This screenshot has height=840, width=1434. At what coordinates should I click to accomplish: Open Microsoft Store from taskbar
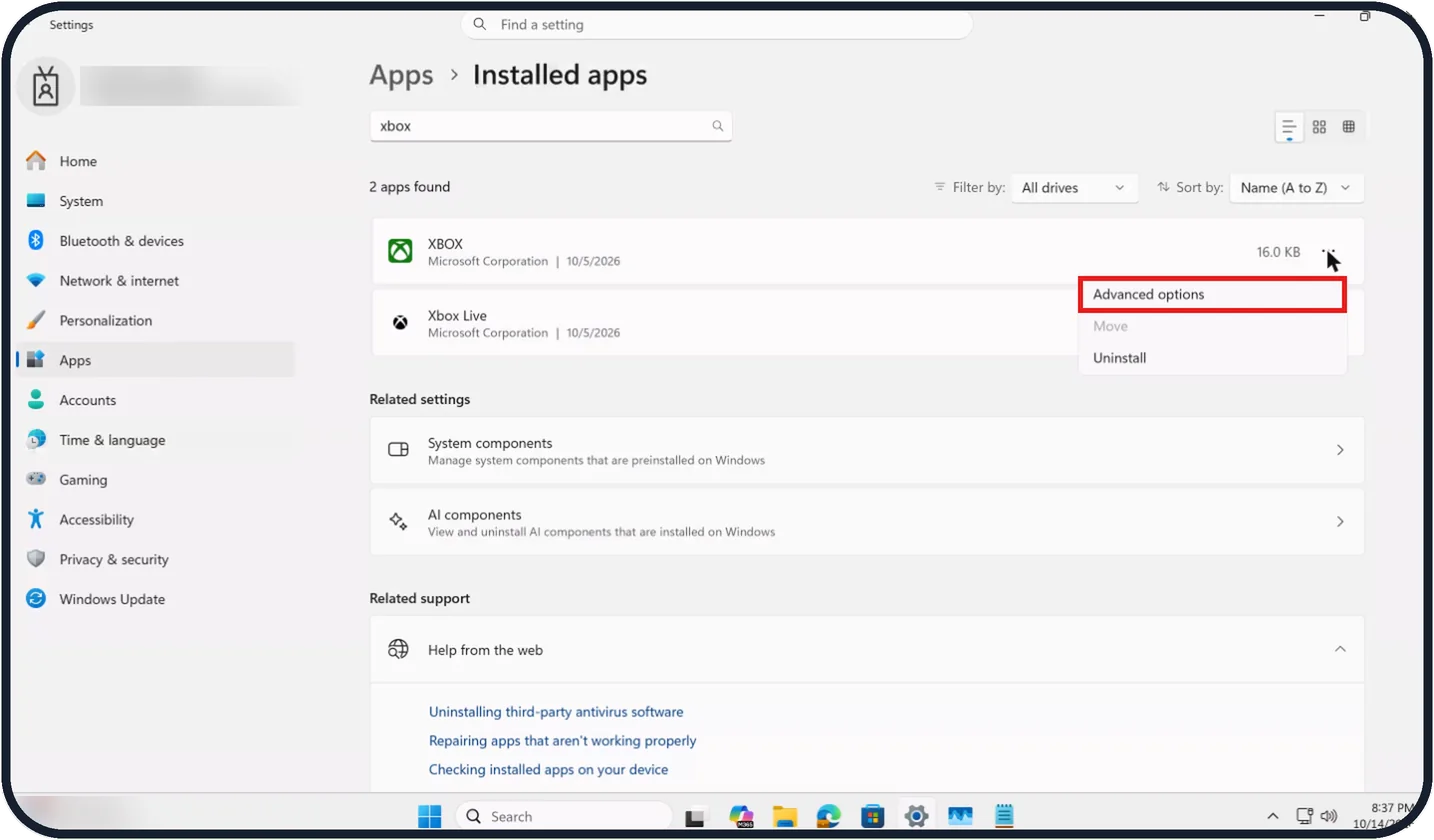[872, 816]
